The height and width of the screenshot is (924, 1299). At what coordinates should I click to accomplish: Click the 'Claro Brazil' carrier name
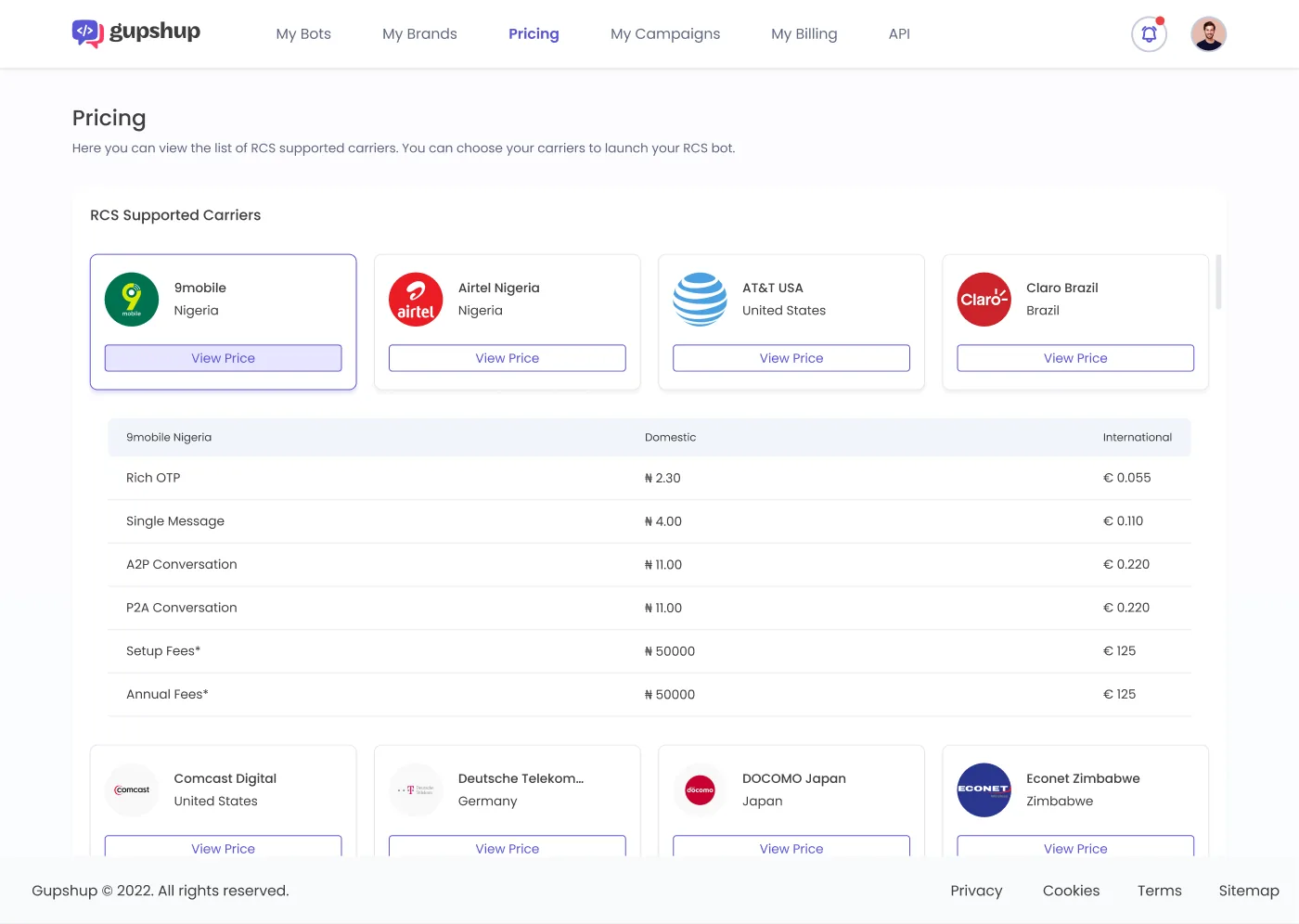pyautogui.click(x=1062, y=288)
